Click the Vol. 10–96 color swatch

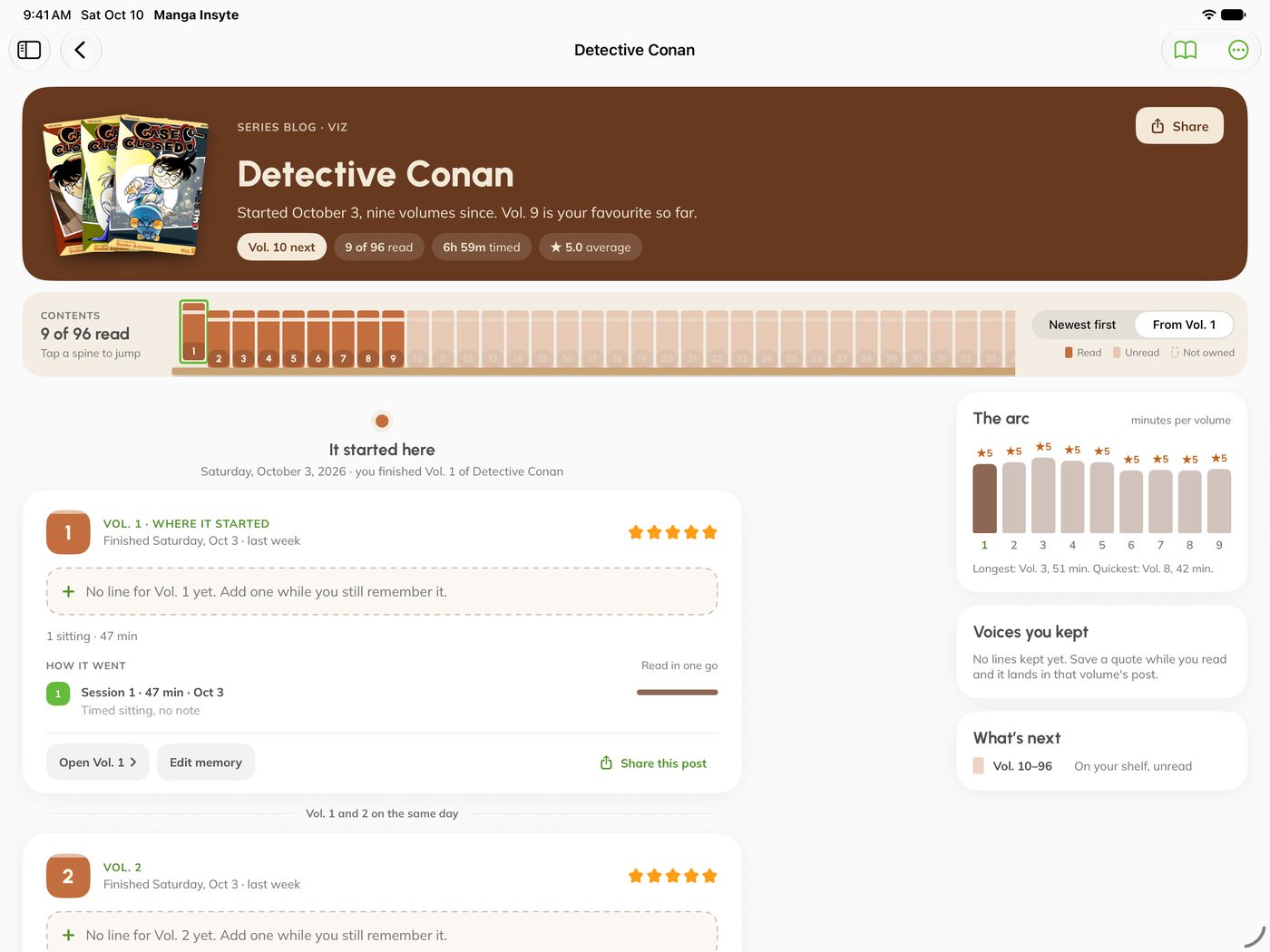click(x=978, y=765)
